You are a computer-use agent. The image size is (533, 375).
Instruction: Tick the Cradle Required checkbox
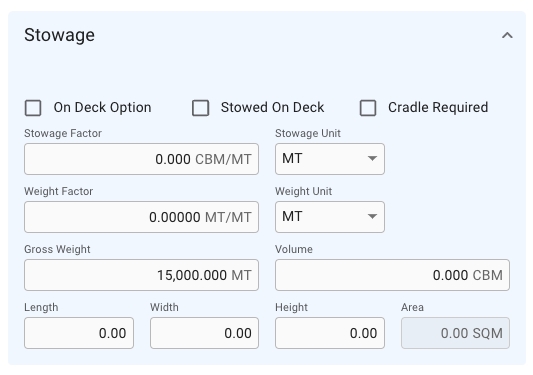[368, 108]
